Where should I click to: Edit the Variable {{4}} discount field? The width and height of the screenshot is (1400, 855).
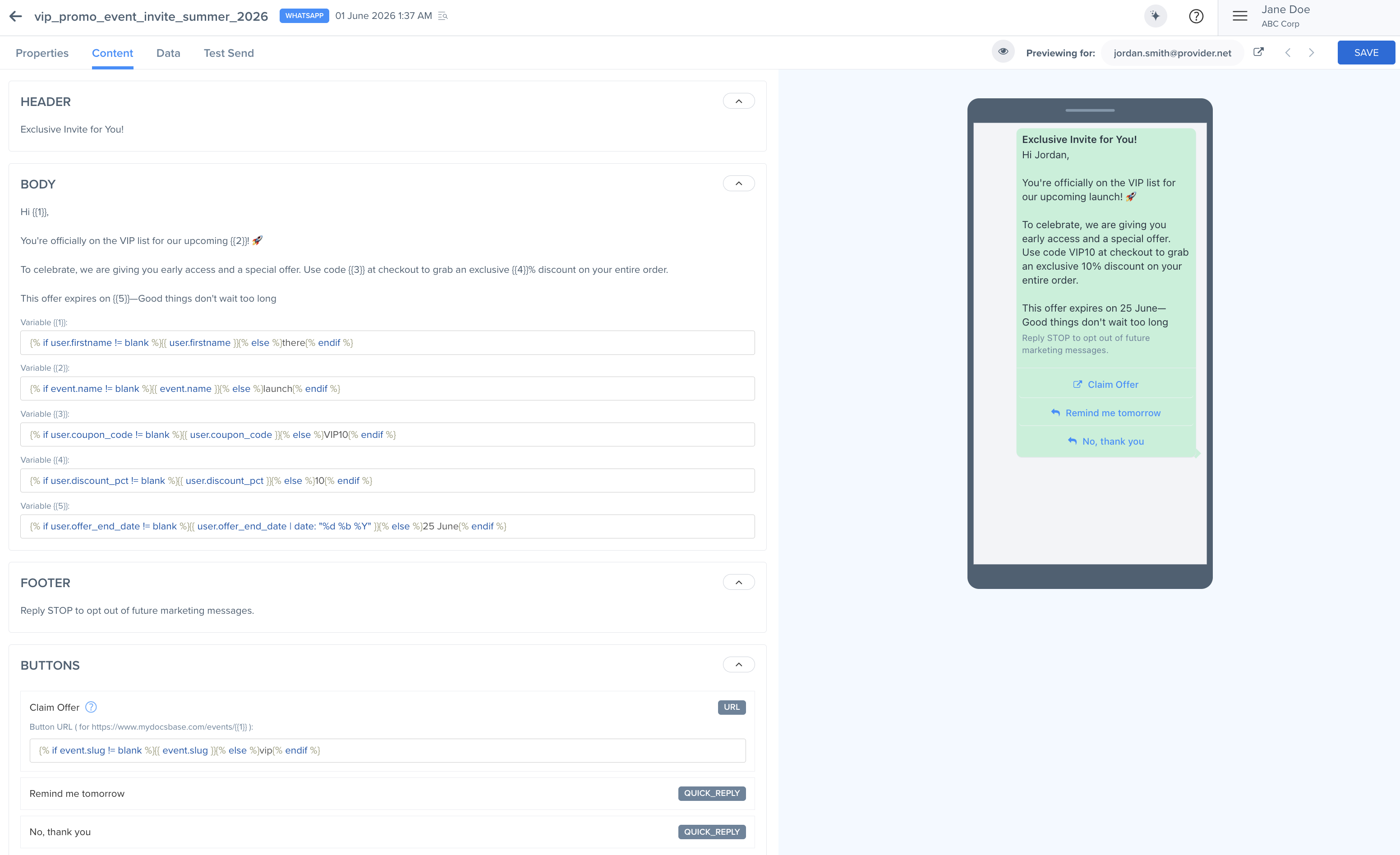click(x=387, y=481)
